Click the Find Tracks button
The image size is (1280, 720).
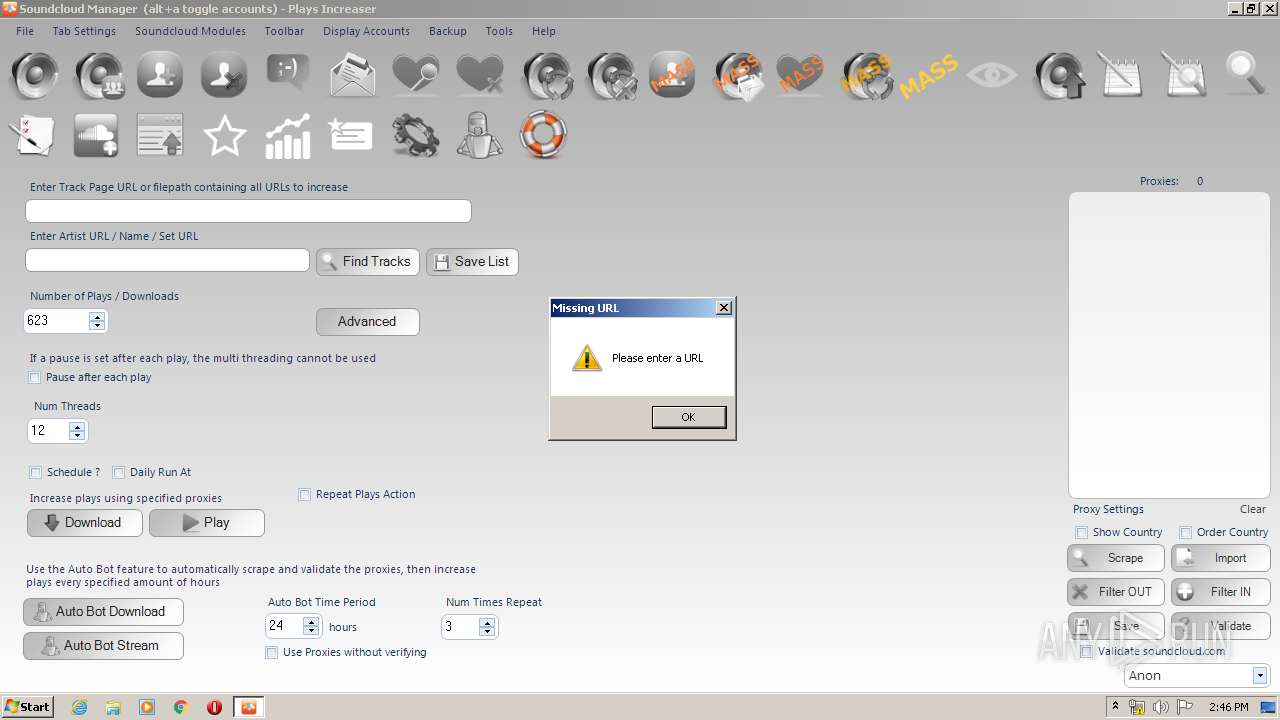point(367,262)
